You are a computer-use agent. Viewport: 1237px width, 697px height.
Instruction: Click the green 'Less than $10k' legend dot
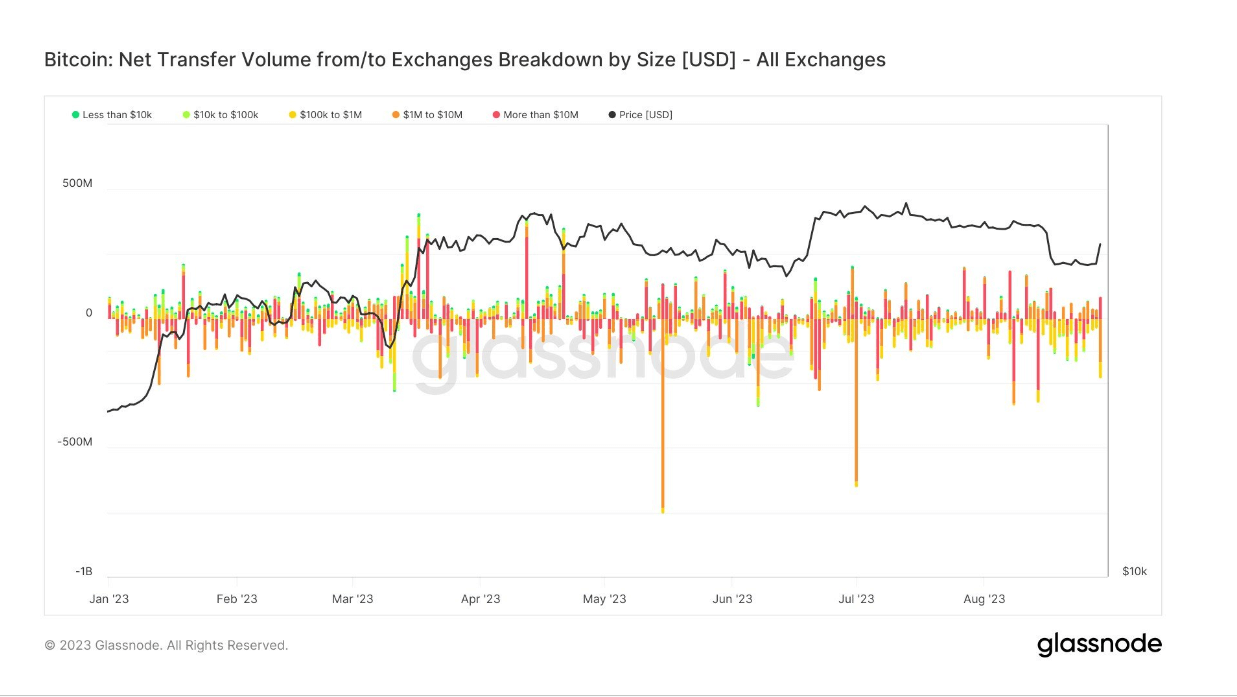pyautogui.click(x=75, y=115)
